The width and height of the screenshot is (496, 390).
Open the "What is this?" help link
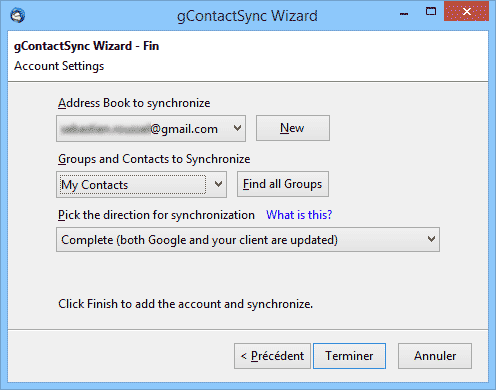[299, 215]
